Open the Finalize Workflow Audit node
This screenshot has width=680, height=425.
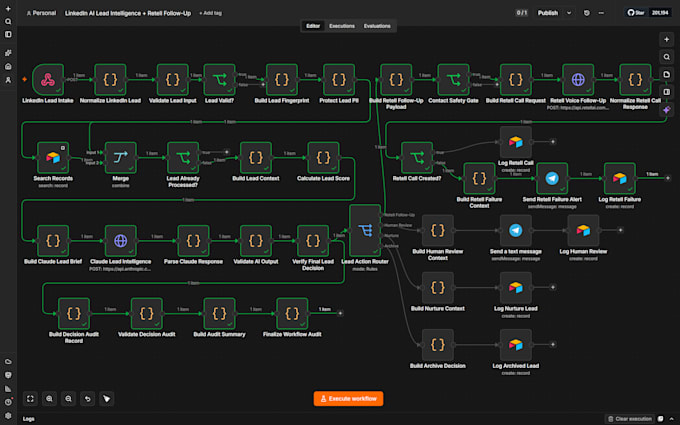click(292, 314)
